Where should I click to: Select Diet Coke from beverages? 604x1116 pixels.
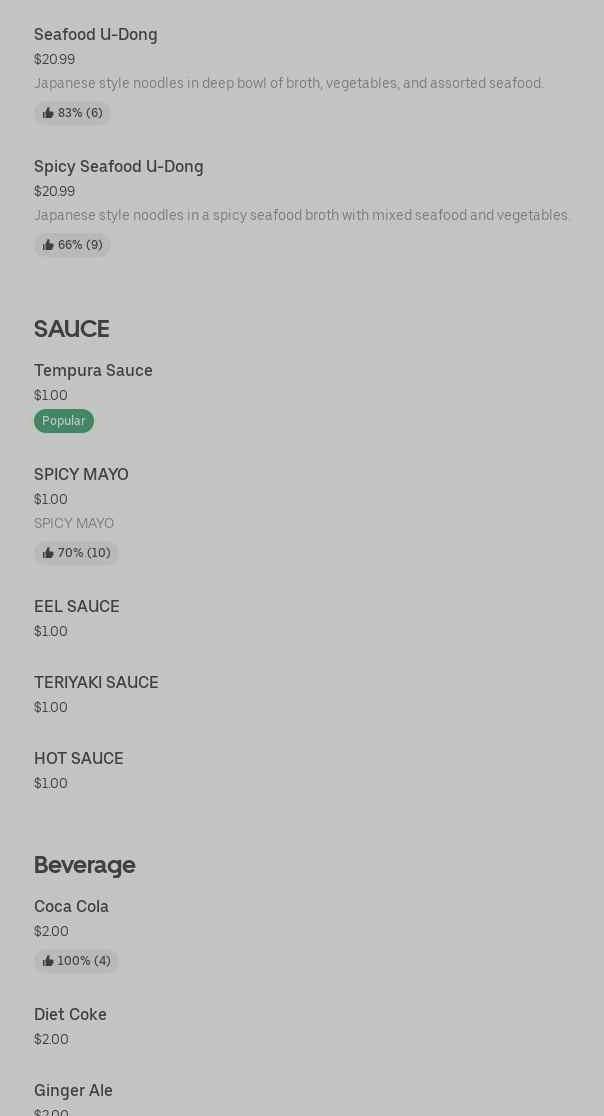click(70, 1015)
